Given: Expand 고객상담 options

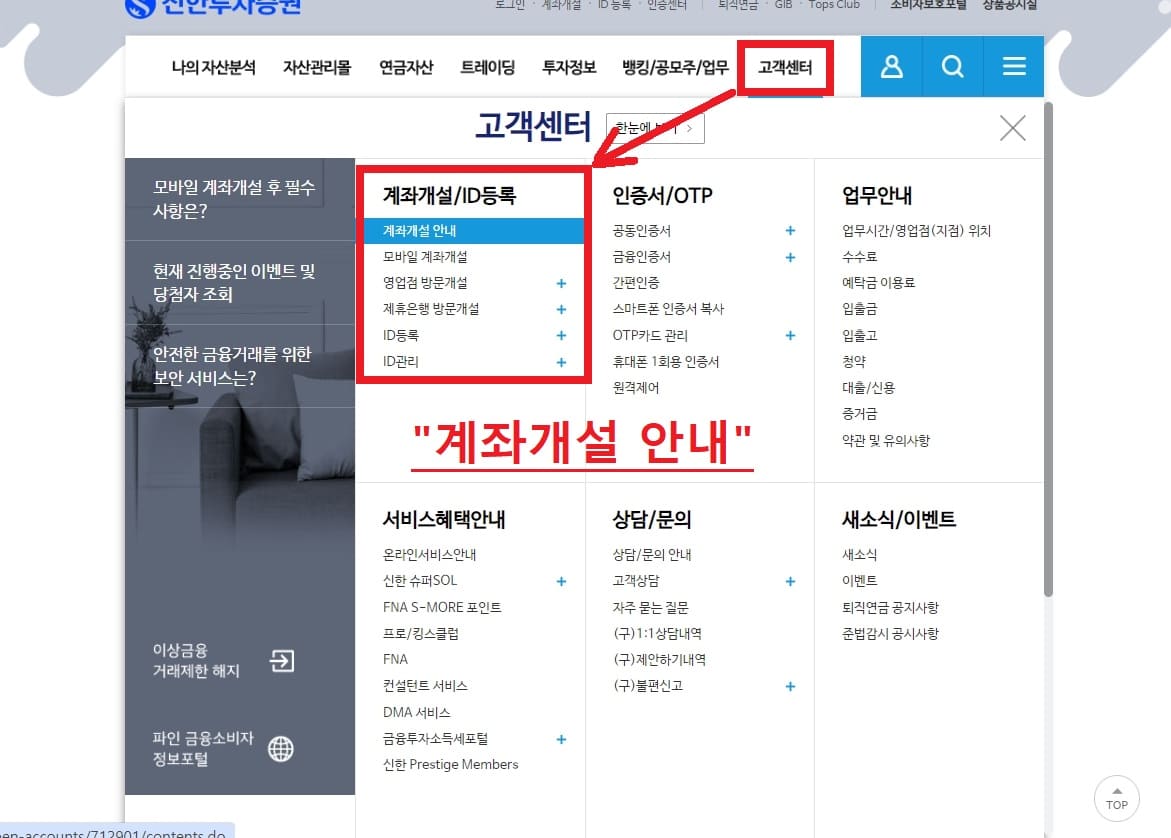Looking at the screenshot, I should pos(790,580).
